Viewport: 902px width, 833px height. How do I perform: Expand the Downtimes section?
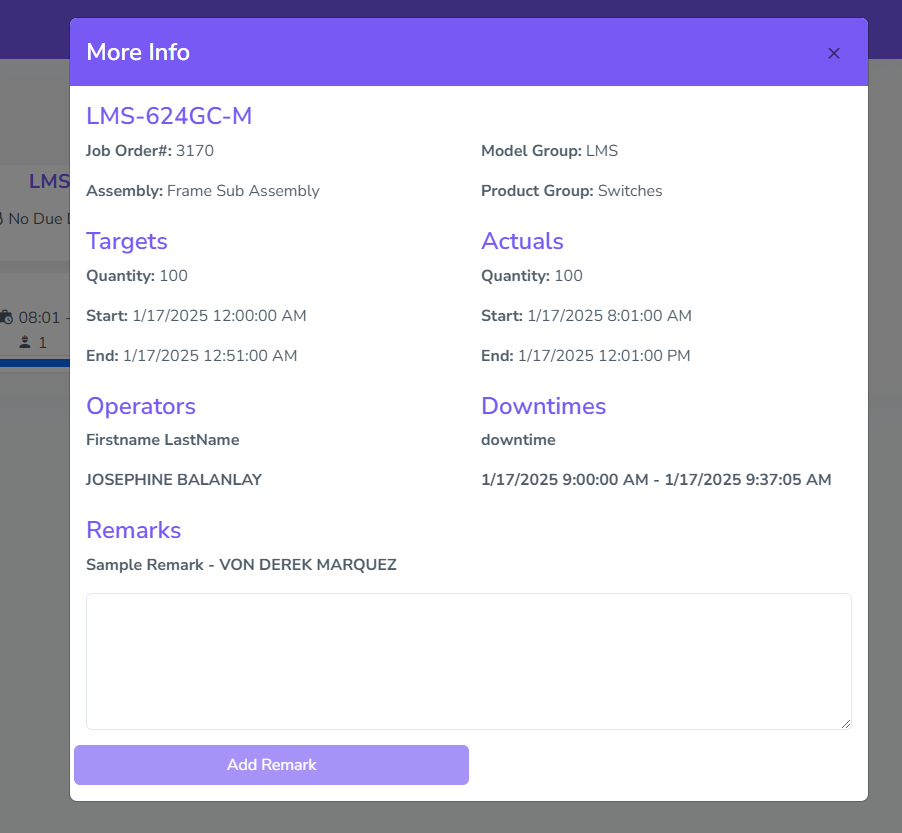(x=543, y=406)
